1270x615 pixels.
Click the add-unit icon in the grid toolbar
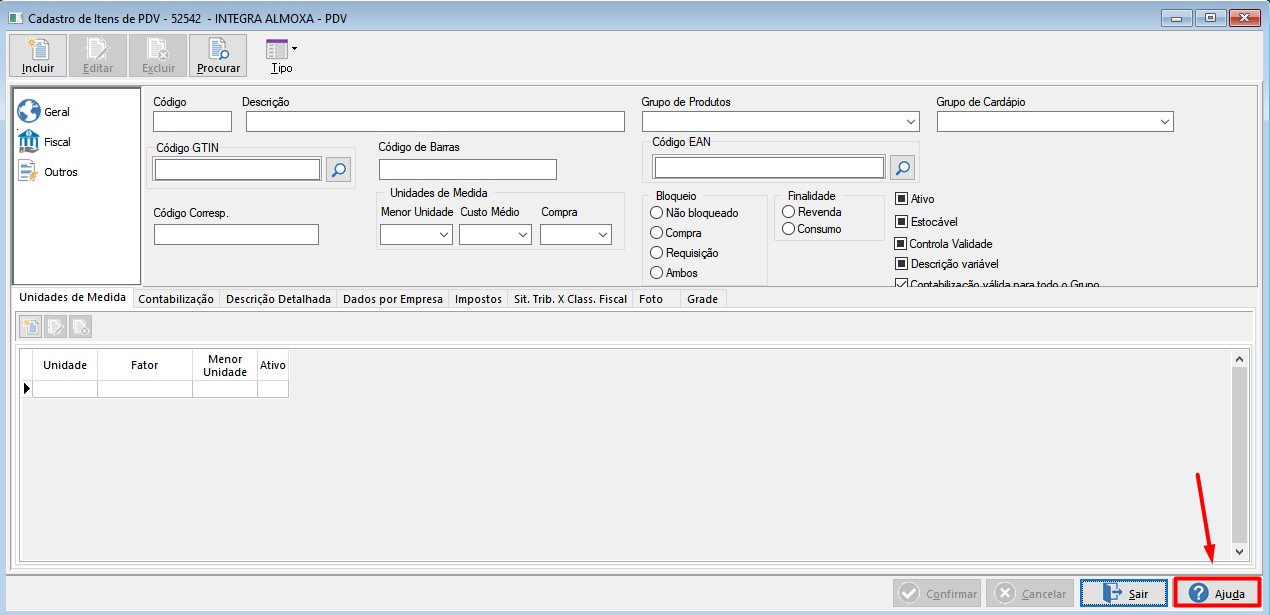(31, 326)
